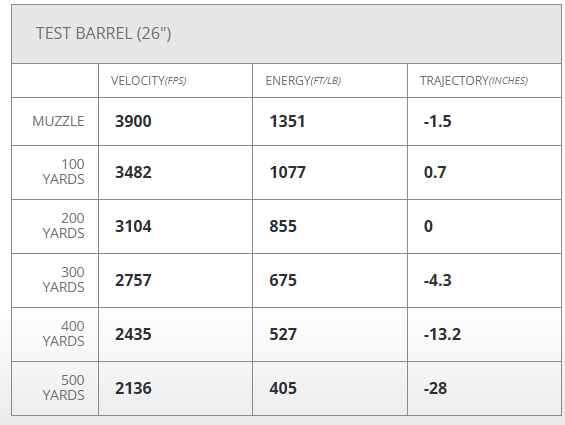The image size is (565, 425).
Task: Click the velocity value 2136
Action: 133,389
